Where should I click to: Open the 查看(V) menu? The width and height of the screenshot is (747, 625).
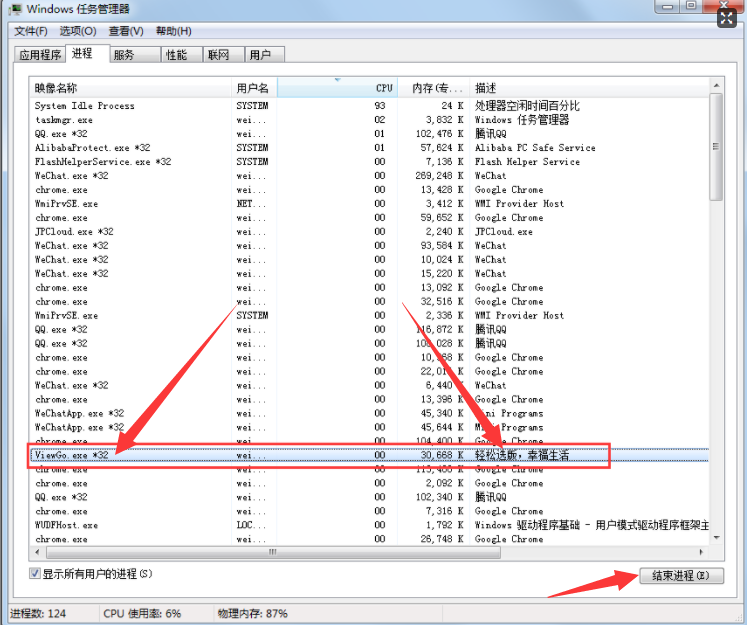[126, 31]
